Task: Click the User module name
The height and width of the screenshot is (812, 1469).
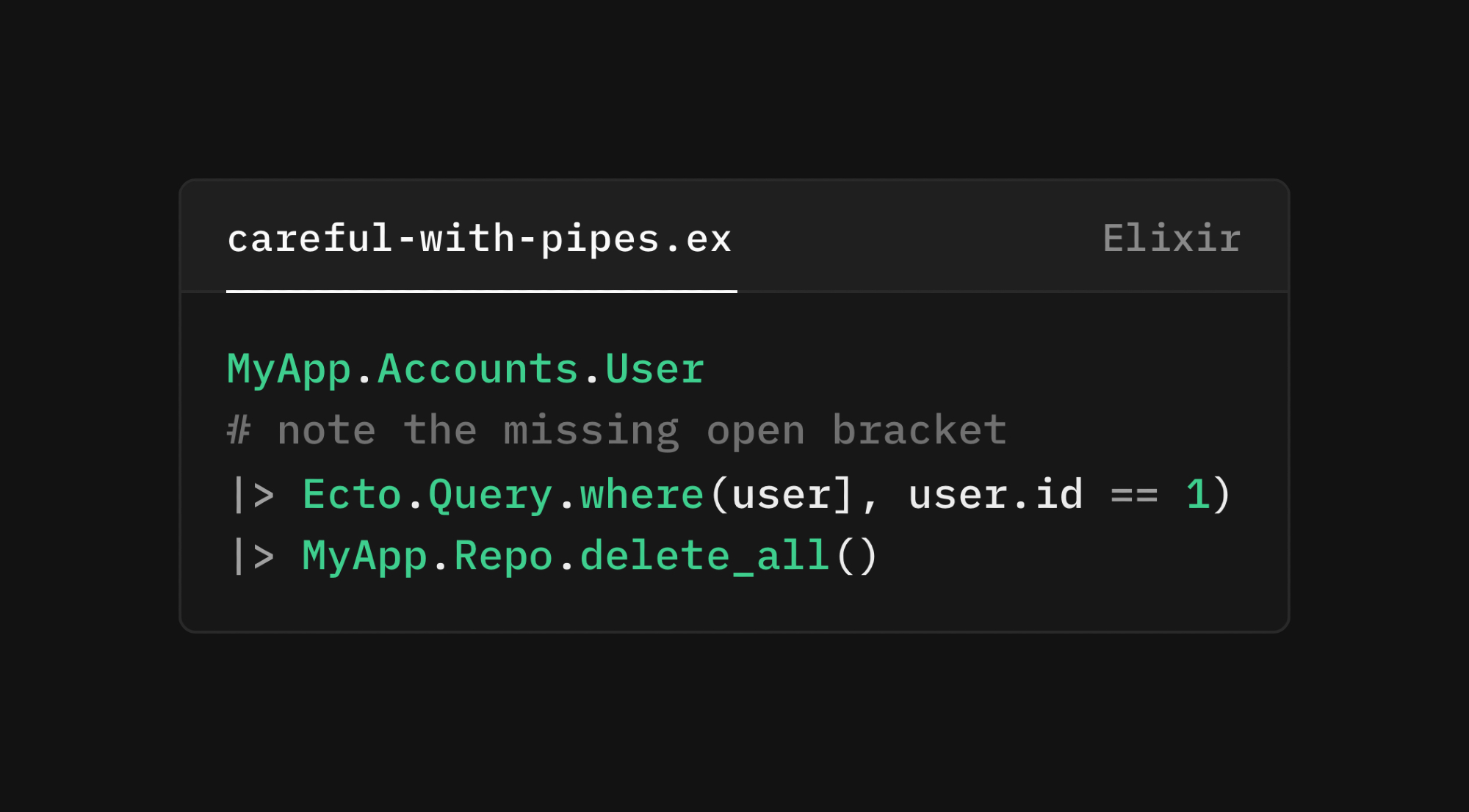Action: [654, 369]
